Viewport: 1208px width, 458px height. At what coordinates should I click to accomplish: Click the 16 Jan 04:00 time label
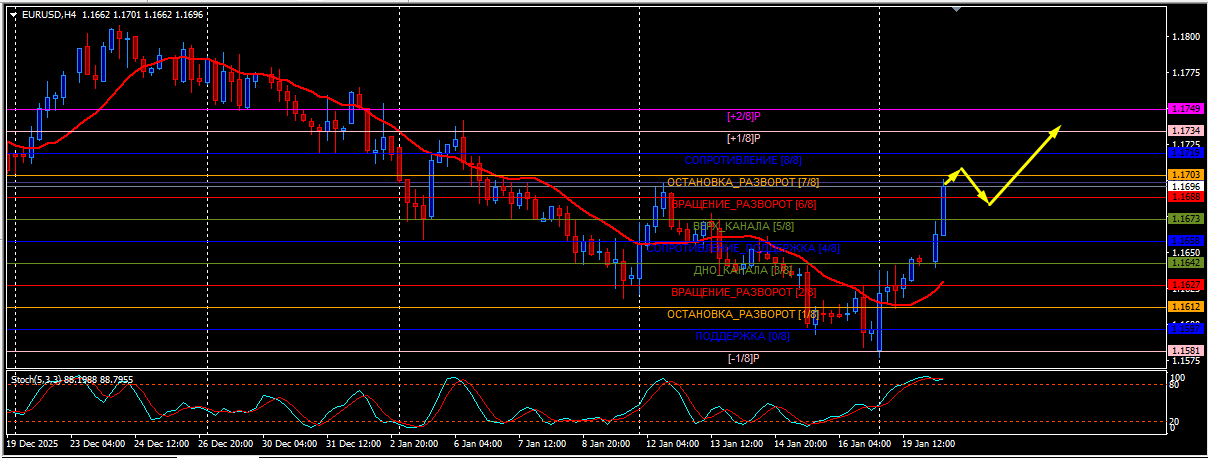(x=865, y=442)
